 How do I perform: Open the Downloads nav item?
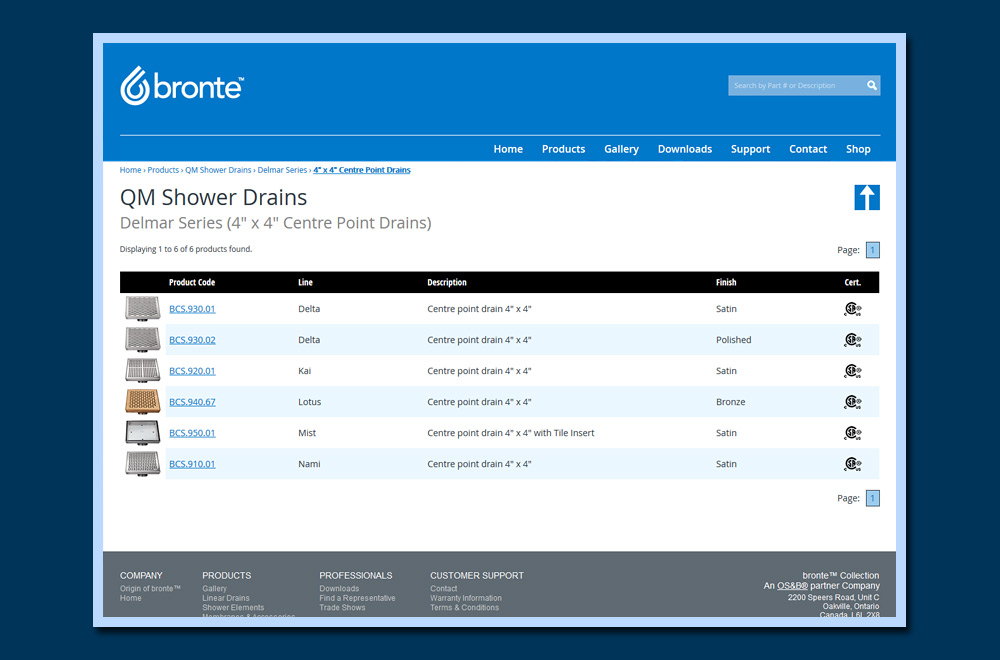tap(684, 149)
